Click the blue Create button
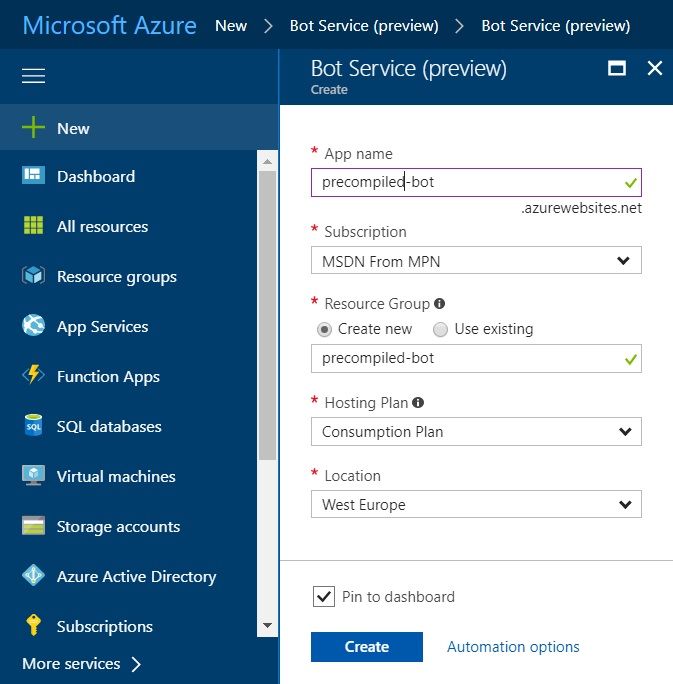This screenshot has width=673, height=684. [x=366, y=647]
